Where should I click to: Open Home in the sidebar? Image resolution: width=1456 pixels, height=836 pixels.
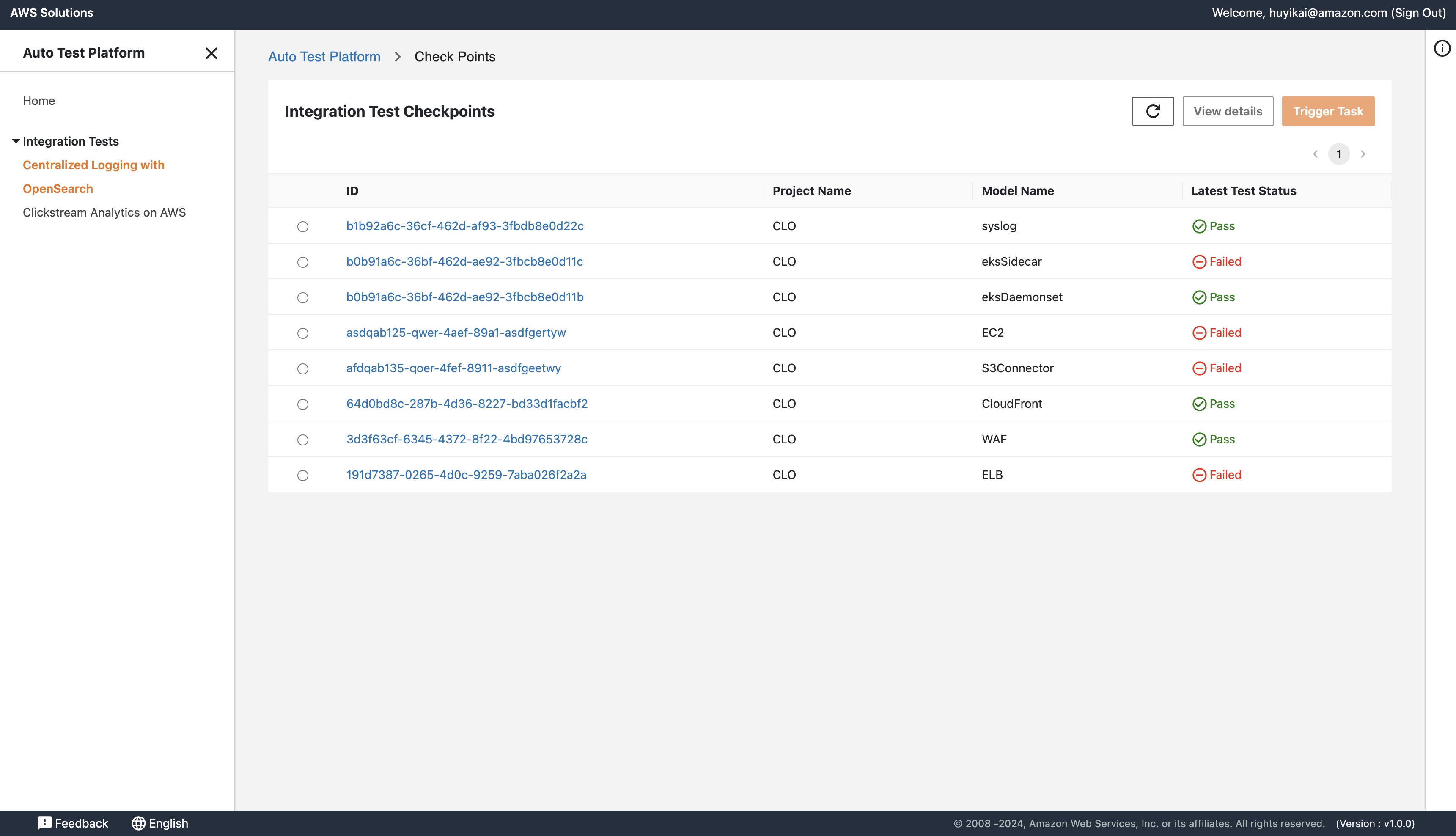tap(39, 101)
